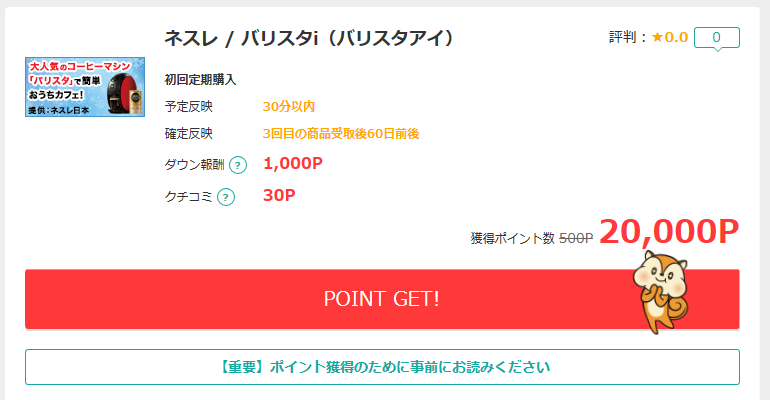Image resolution: width=770 pixels, height=400 pixels.
Task: Click the 評判 label
Action: (623, 37)
